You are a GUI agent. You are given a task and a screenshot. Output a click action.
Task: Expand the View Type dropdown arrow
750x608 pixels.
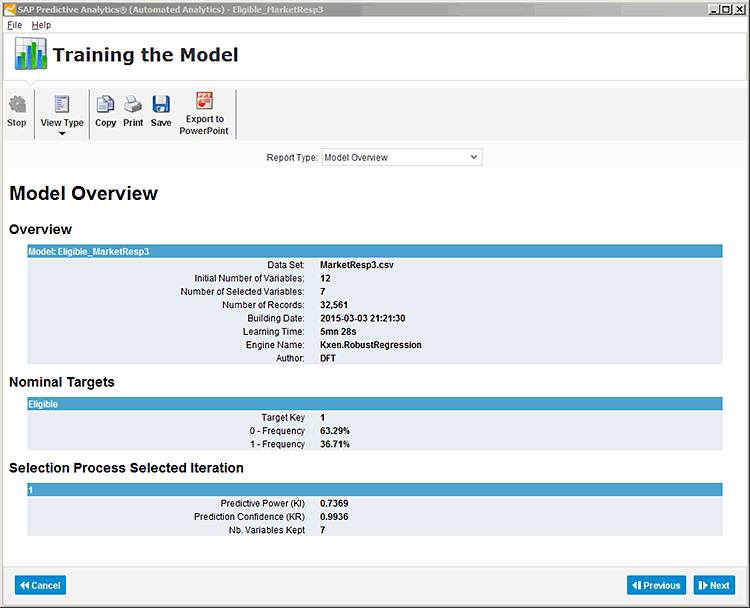(62, 134)
